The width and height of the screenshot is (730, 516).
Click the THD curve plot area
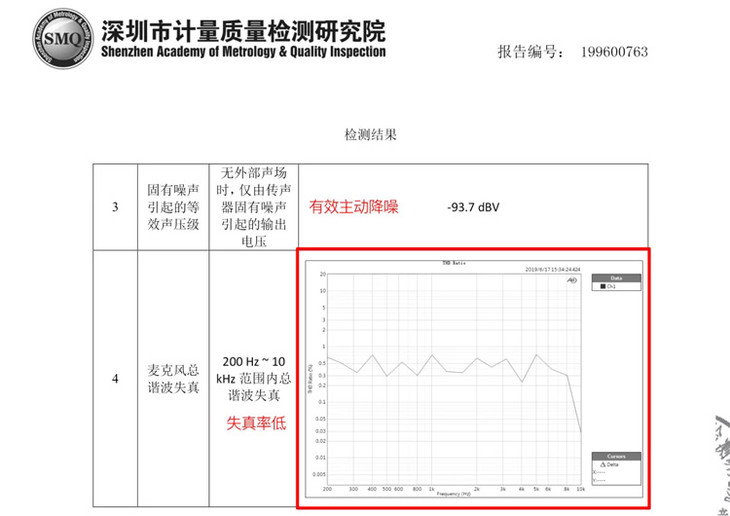click(x=454, y=379)
